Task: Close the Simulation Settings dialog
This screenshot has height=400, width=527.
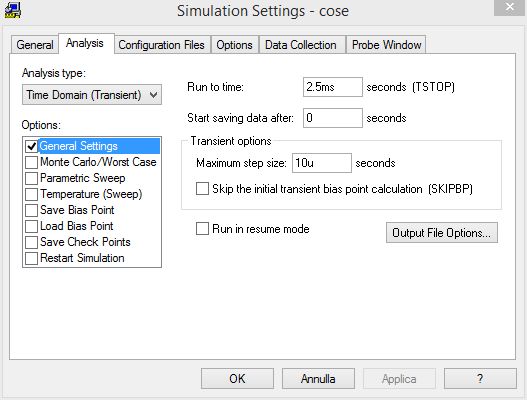Action: 509,7
